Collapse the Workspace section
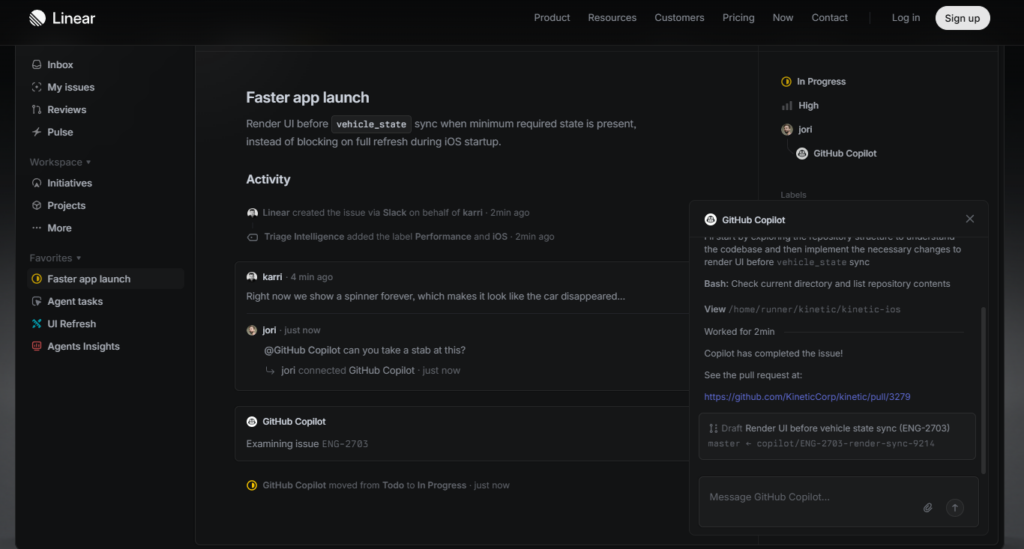Image resolution: width=1024 pixels, height=549 pixels. [60, 162]
